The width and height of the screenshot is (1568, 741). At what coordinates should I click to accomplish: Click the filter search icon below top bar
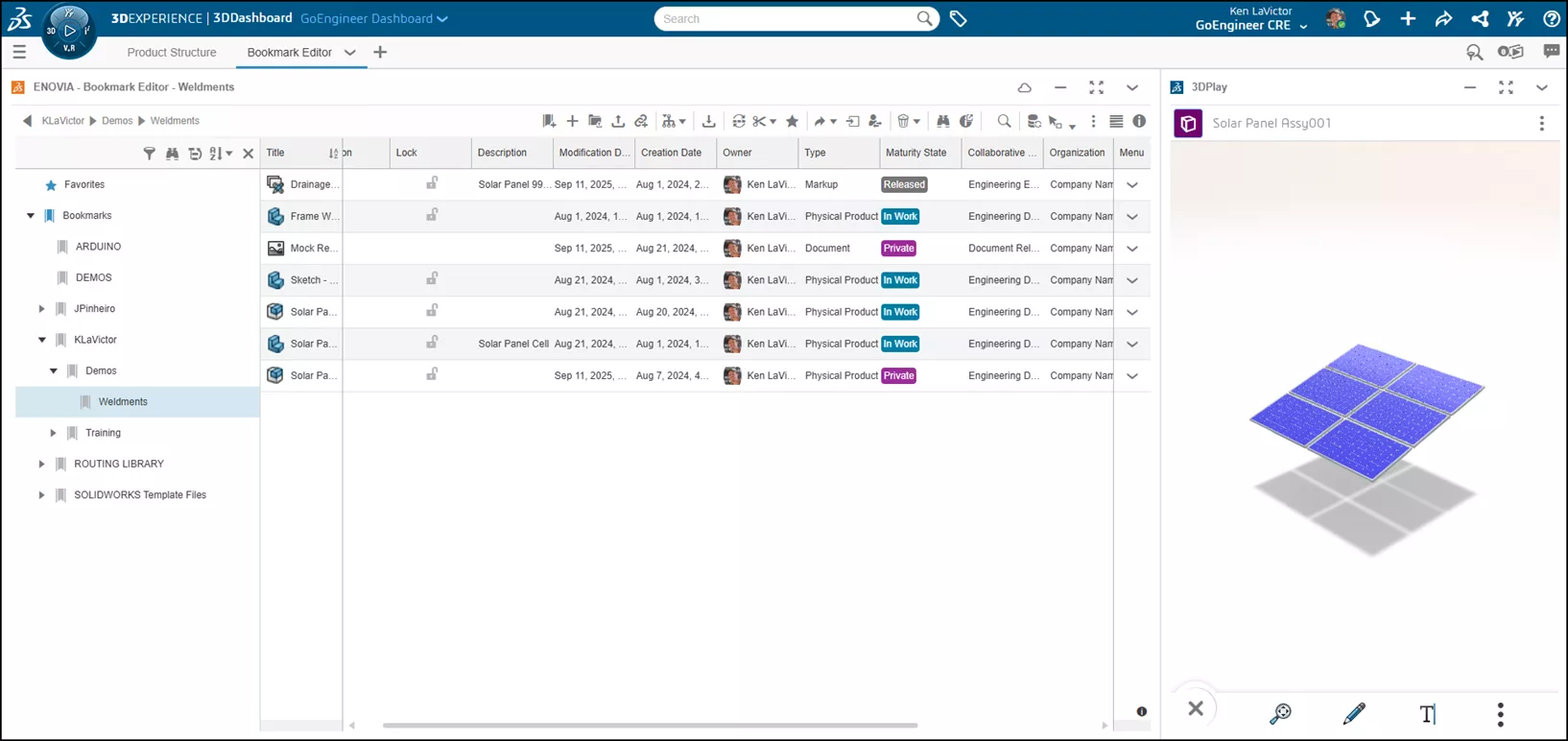click(1474, 52)
